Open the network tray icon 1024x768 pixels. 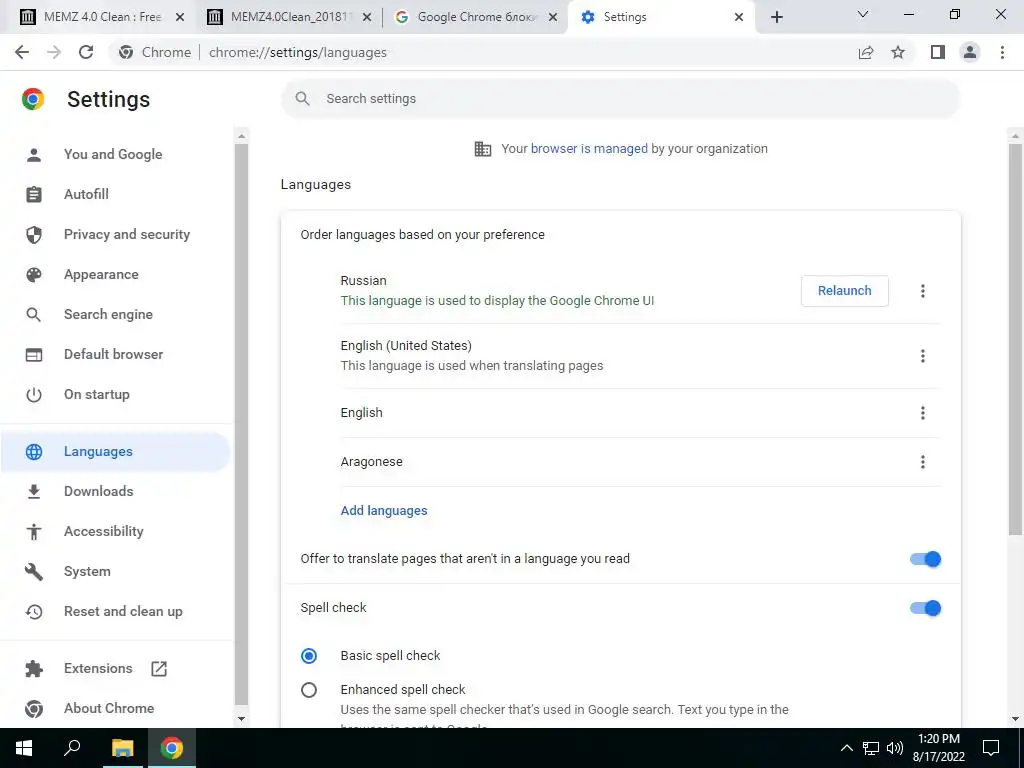(871, 748)
